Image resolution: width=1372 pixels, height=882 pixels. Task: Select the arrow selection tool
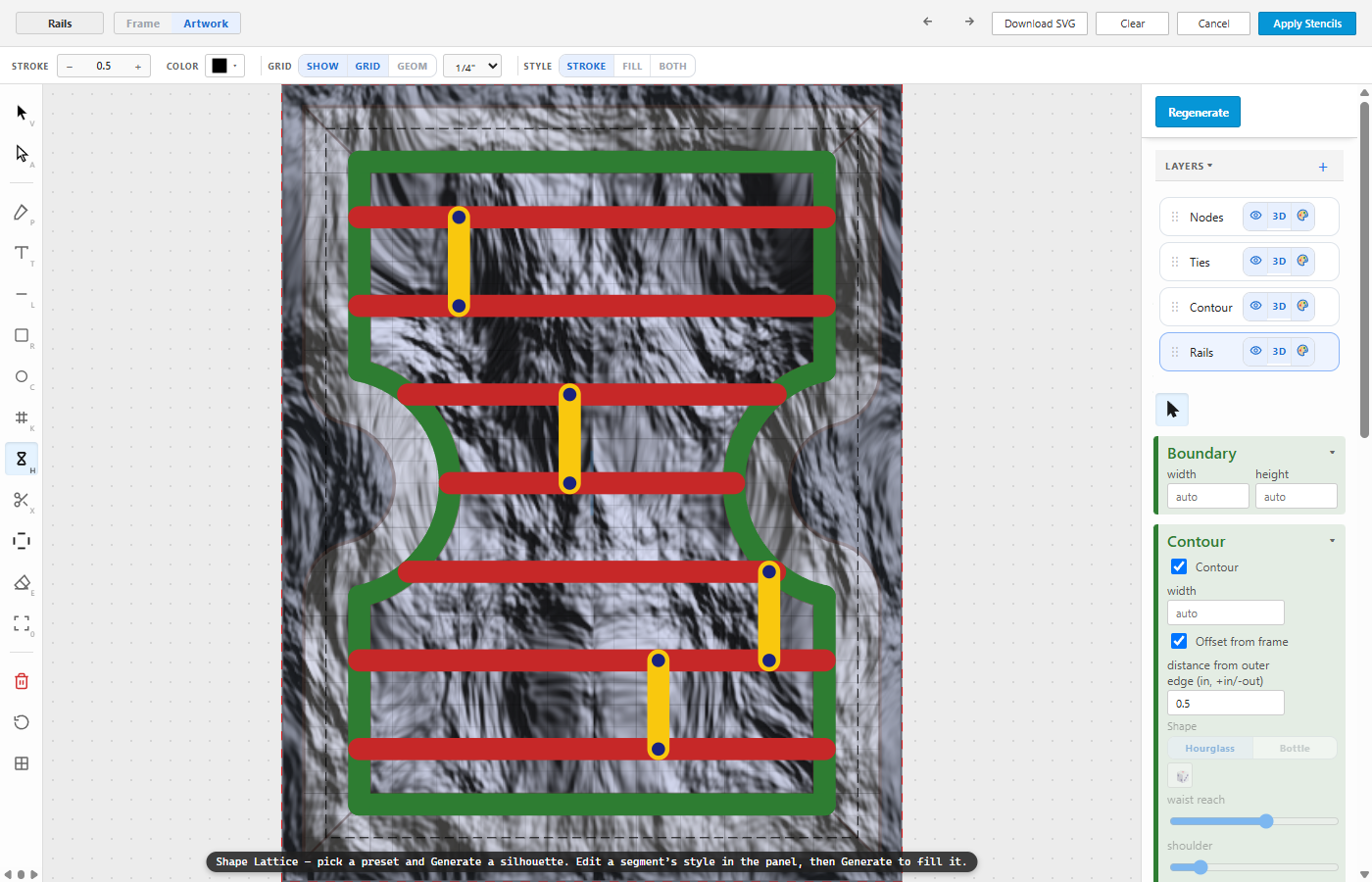(22, 113)
